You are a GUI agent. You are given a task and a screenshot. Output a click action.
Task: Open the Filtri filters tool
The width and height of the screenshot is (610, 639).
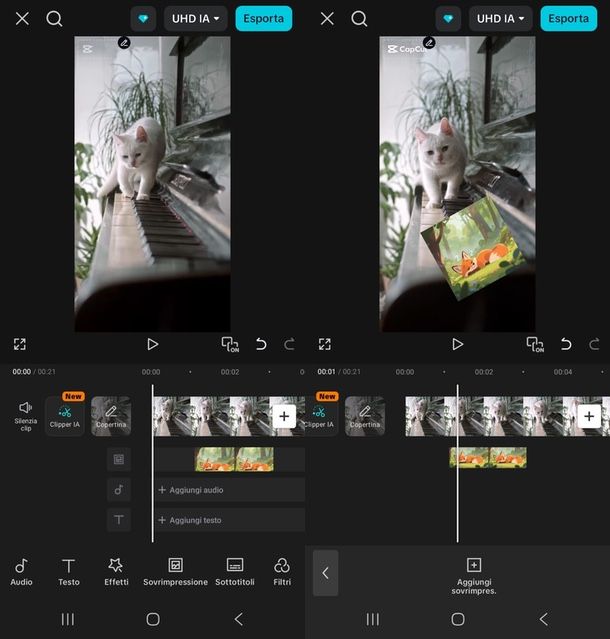(282, 571)
